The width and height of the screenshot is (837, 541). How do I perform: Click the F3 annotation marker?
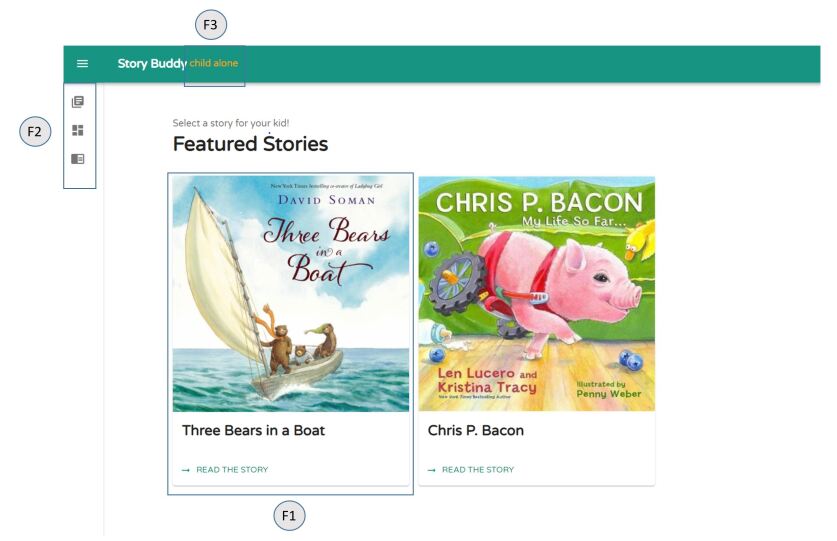(x=210, y=23)
